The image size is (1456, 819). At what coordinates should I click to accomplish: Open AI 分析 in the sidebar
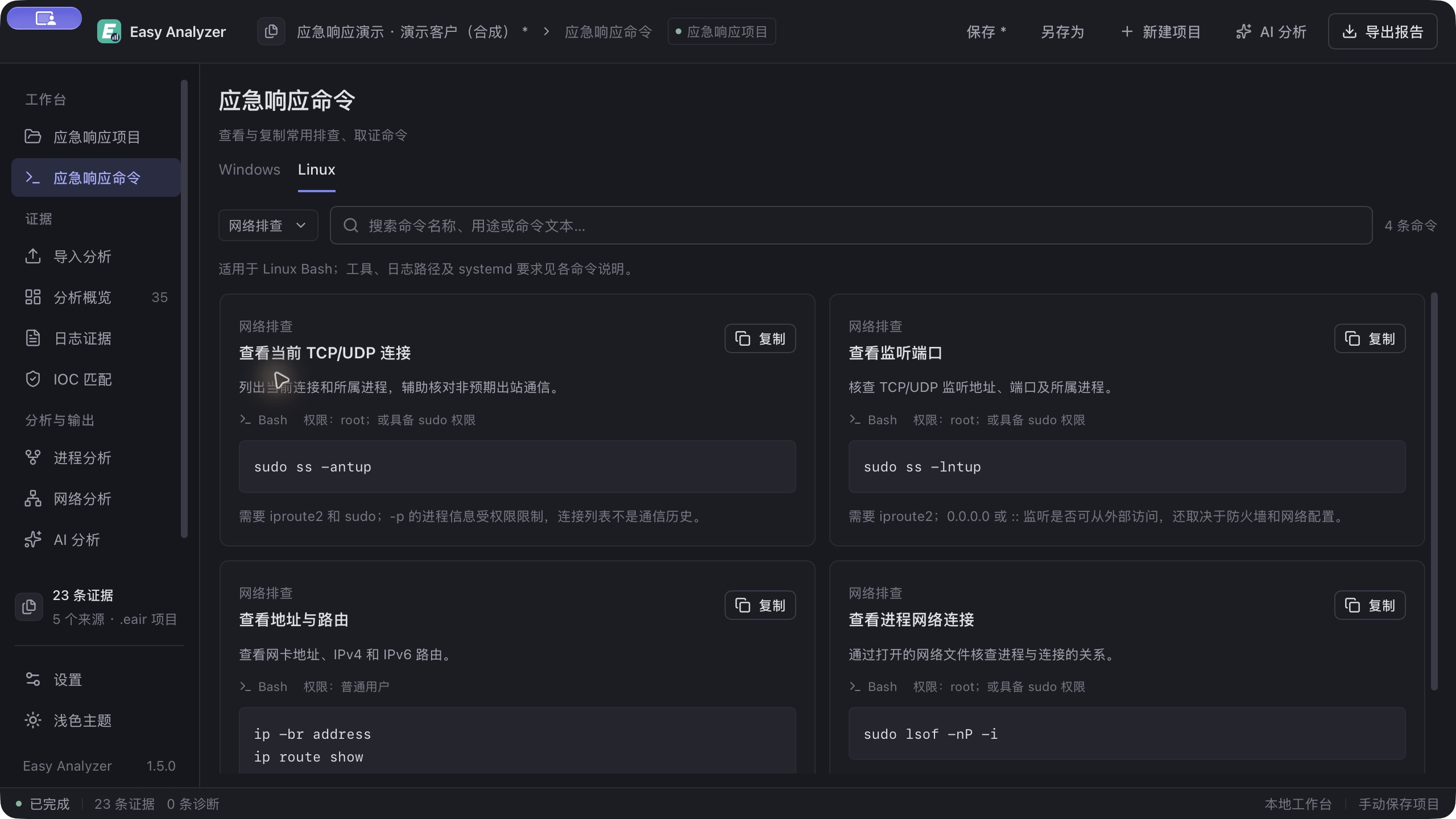(x=96, y=540)
